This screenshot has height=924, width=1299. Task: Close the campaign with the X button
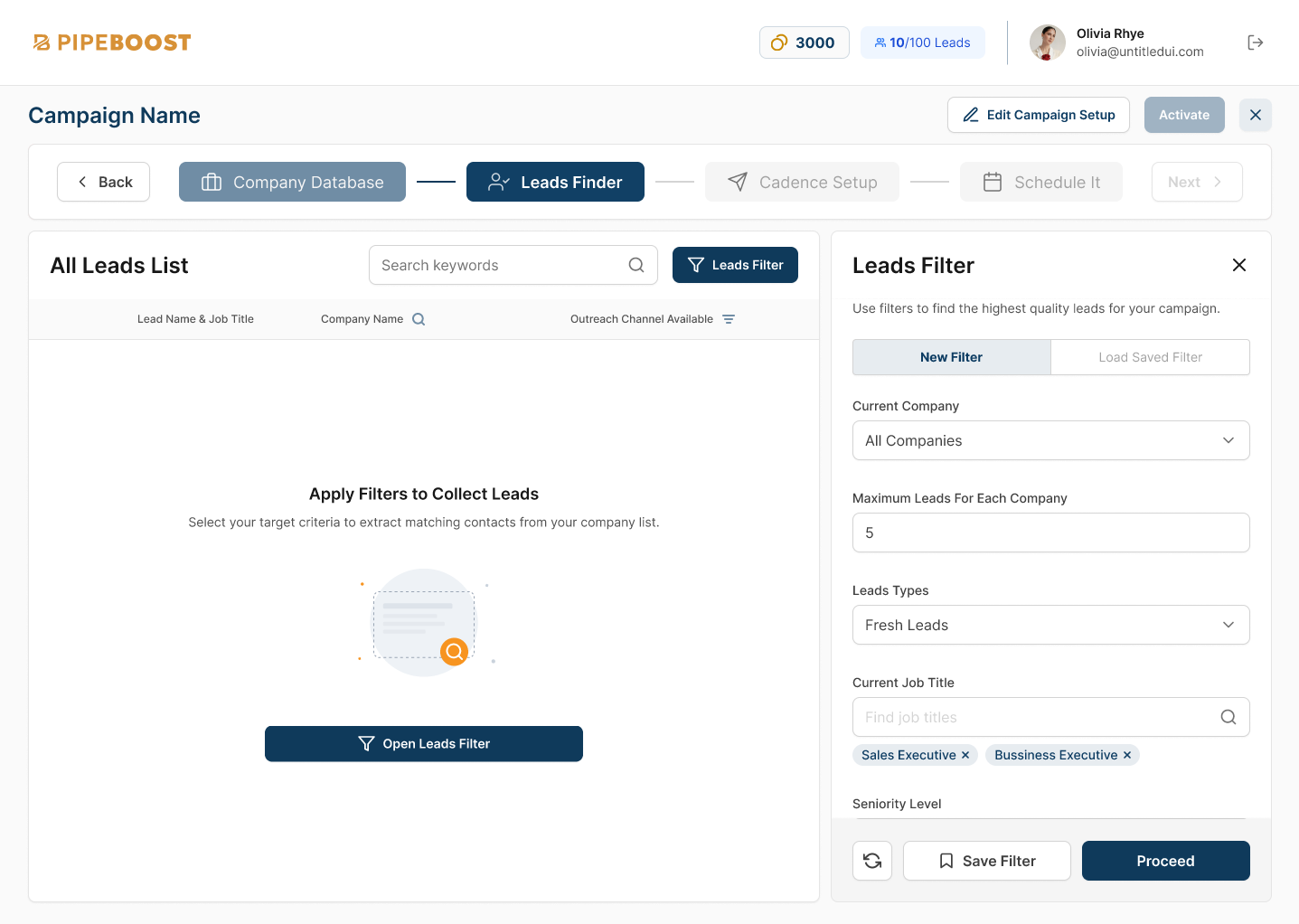coord(1256,115)
